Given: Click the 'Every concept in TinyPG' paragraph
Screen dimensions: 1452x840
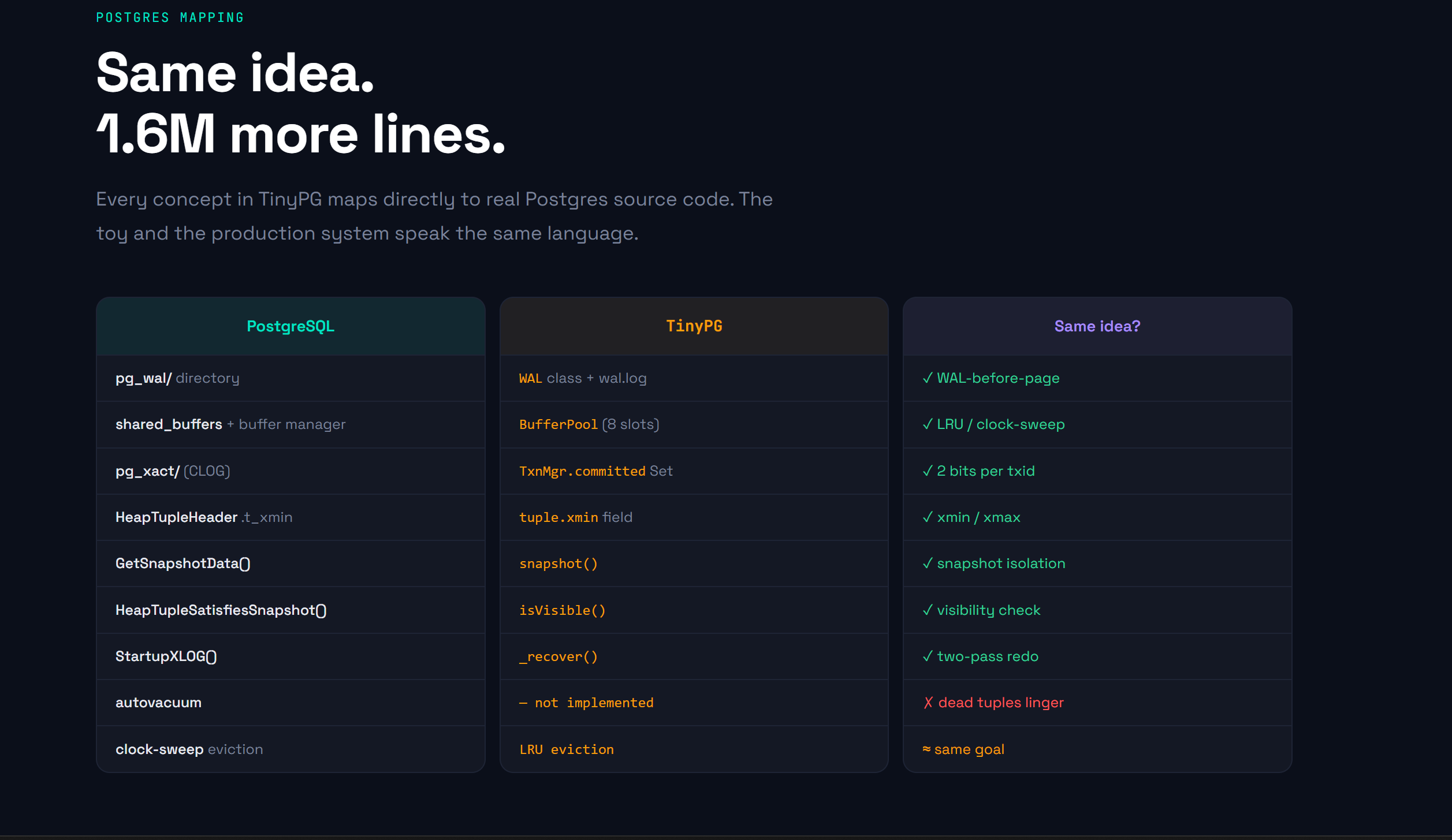Looking at the screenshot, I should (434, 216).
